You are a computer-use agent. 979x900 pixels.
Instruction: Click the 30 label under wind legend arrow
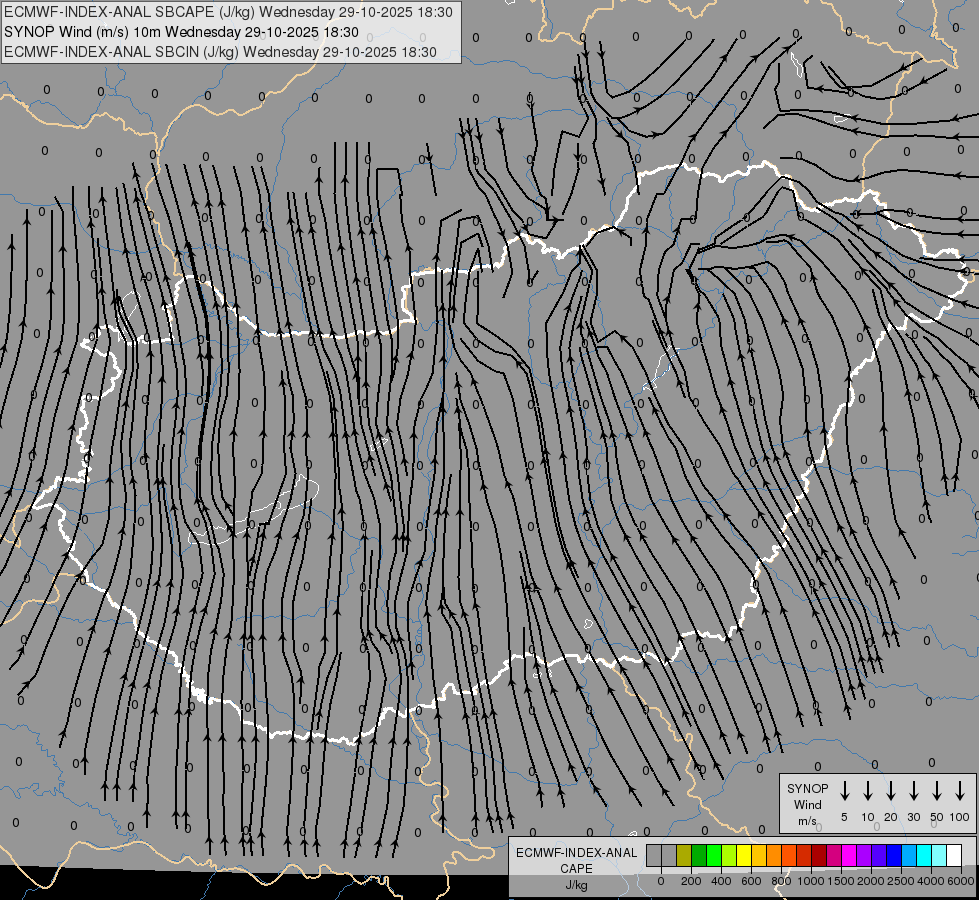(913, 817)
